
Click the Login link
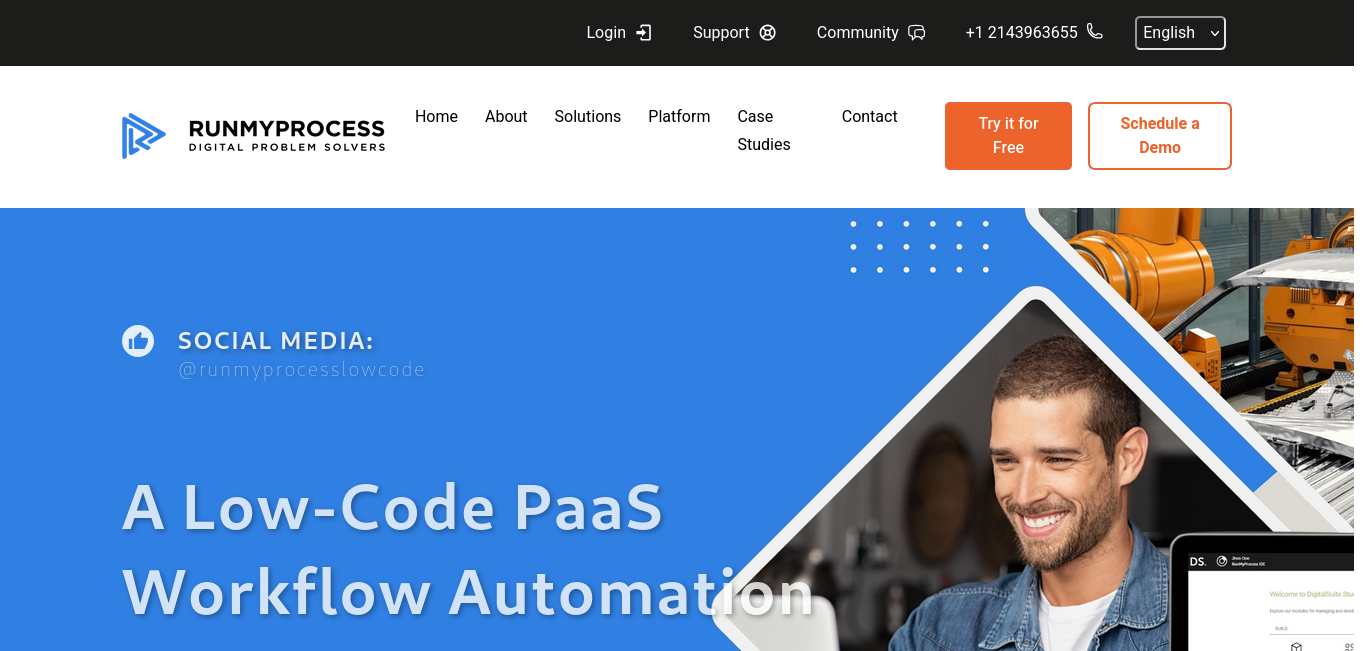pyautogui.click(x=606, y=33)
